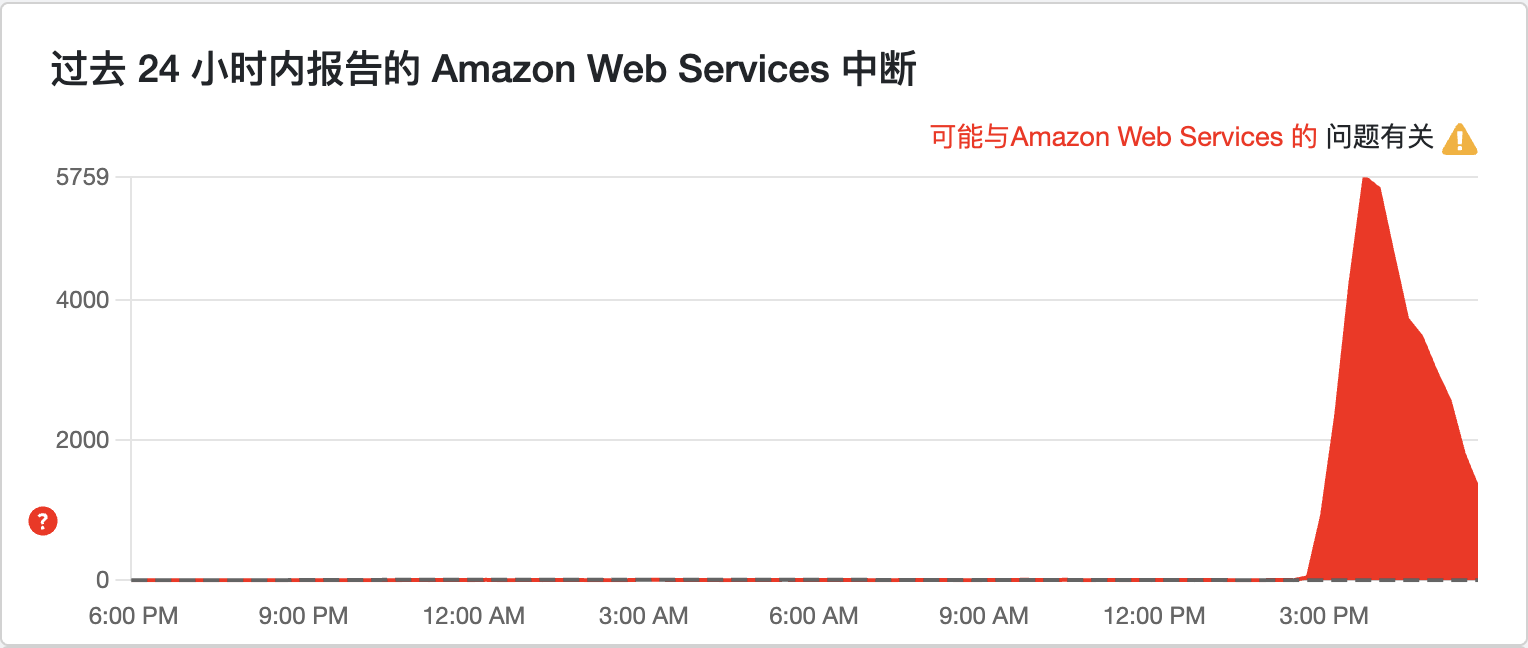Image resolution: width=1528 pixels, height=648 pixels.
Task: Select the 9:00 PM time label
Action: [x=303, y=616]
